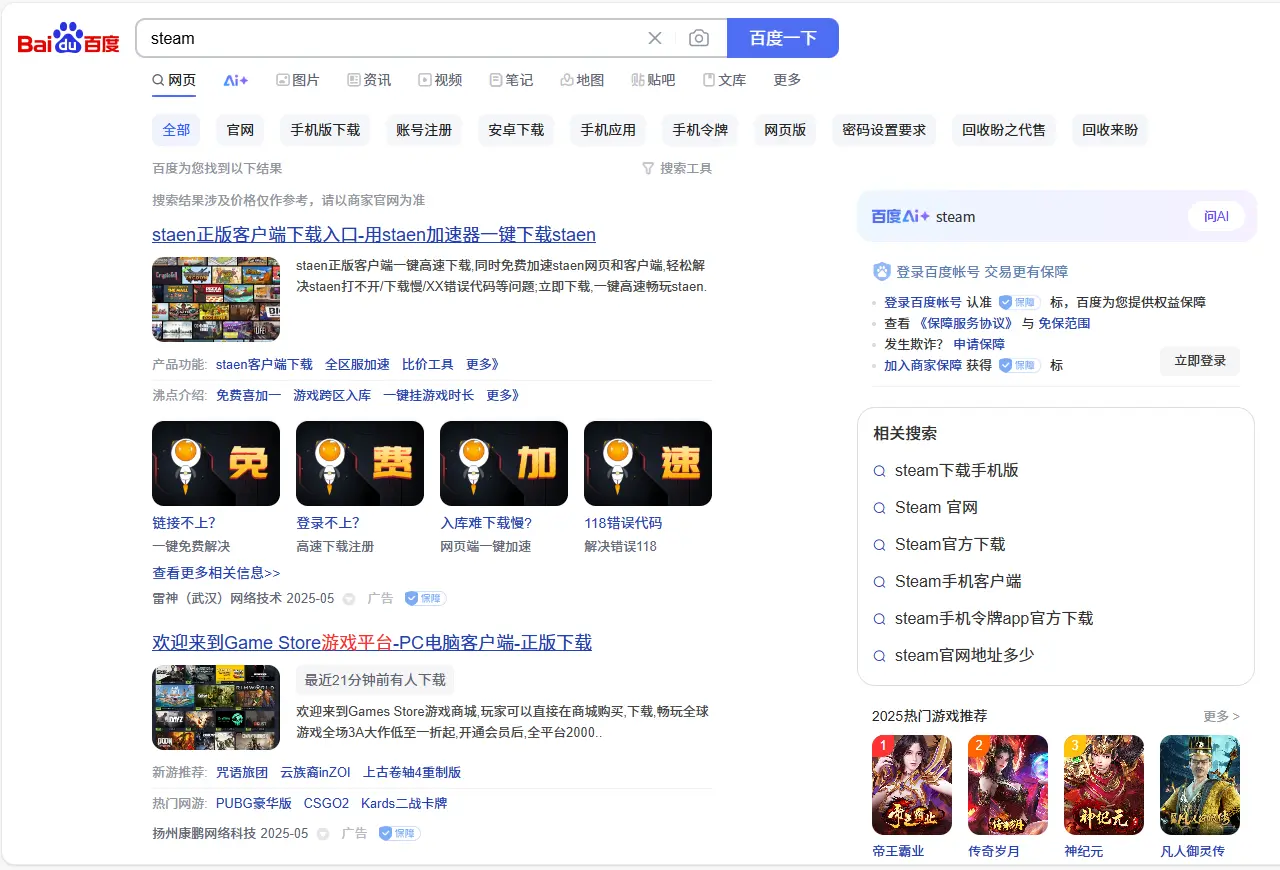Open 查看更多相关信息>> link
The image size is (1280, 870).
click(216, 573)
